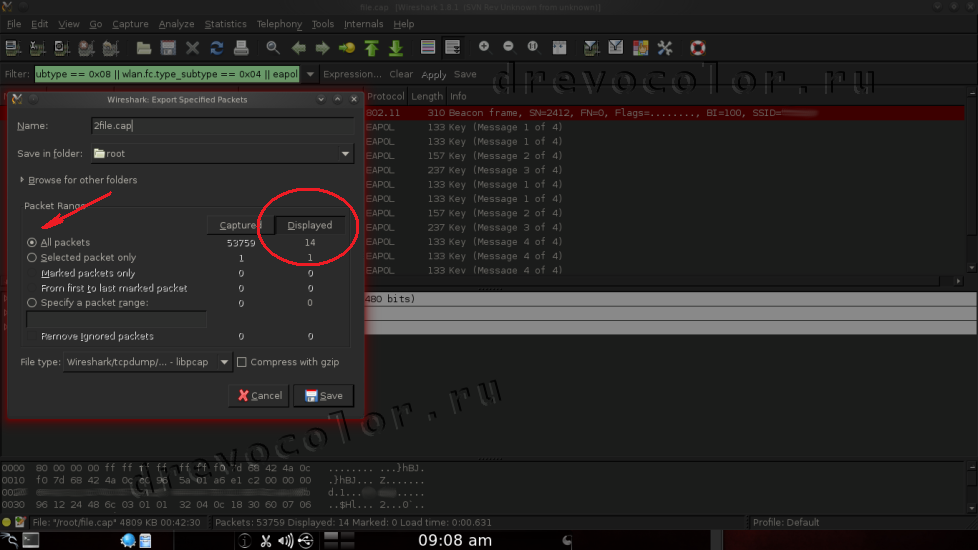The width and height of the screenshot is (978, 550).
Task: Select All packets radio button
Action: click(x=32, y=242)
